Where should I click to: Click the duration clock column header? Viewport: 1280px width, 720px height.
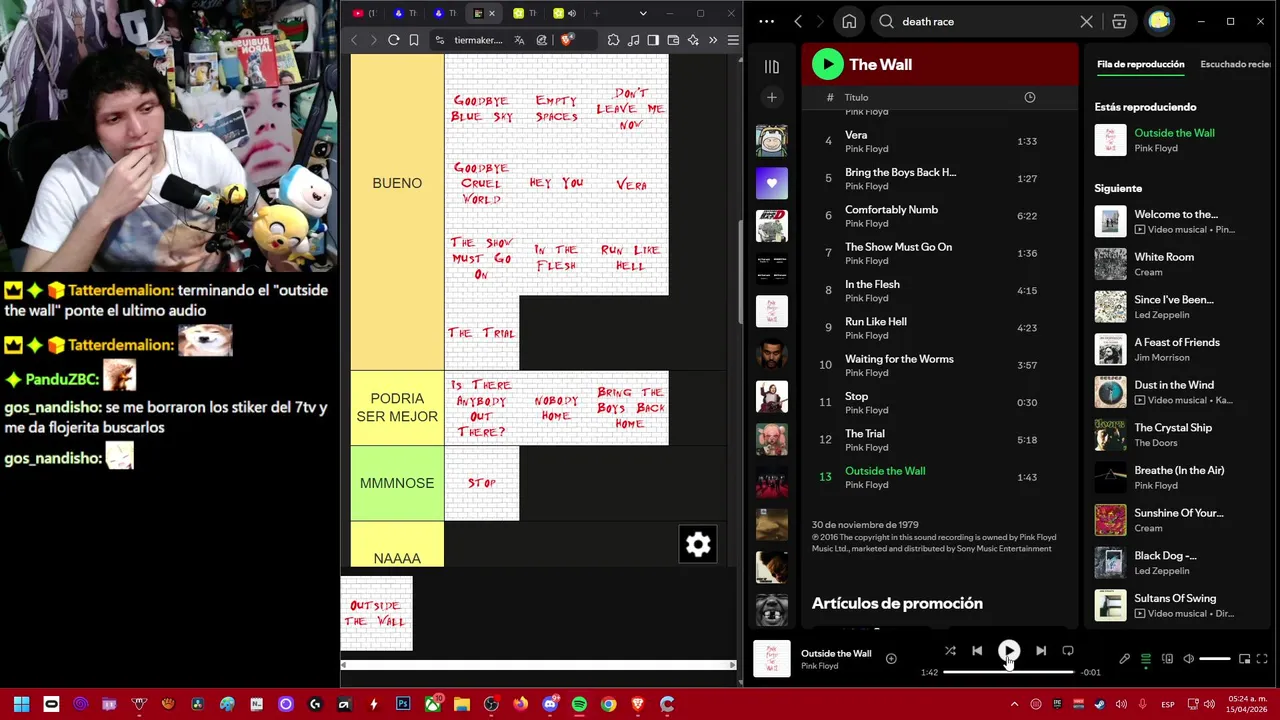(1029, 97)
